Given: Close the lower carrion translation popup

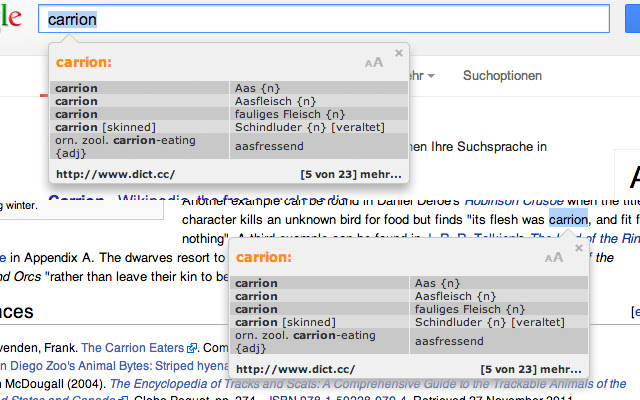Looking at the screenshot, I should (x=578, y=248).
